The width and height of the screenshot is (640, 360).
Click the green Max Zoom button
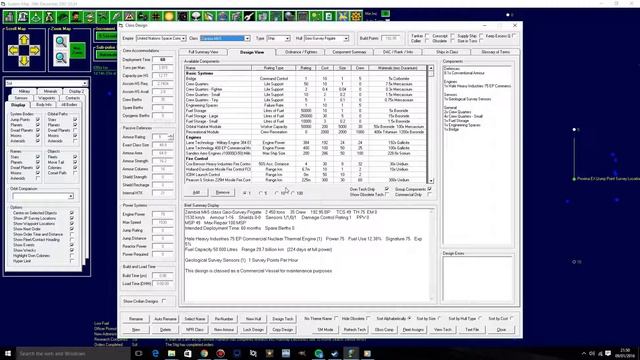pyautogui.click(x=77, y=50)
